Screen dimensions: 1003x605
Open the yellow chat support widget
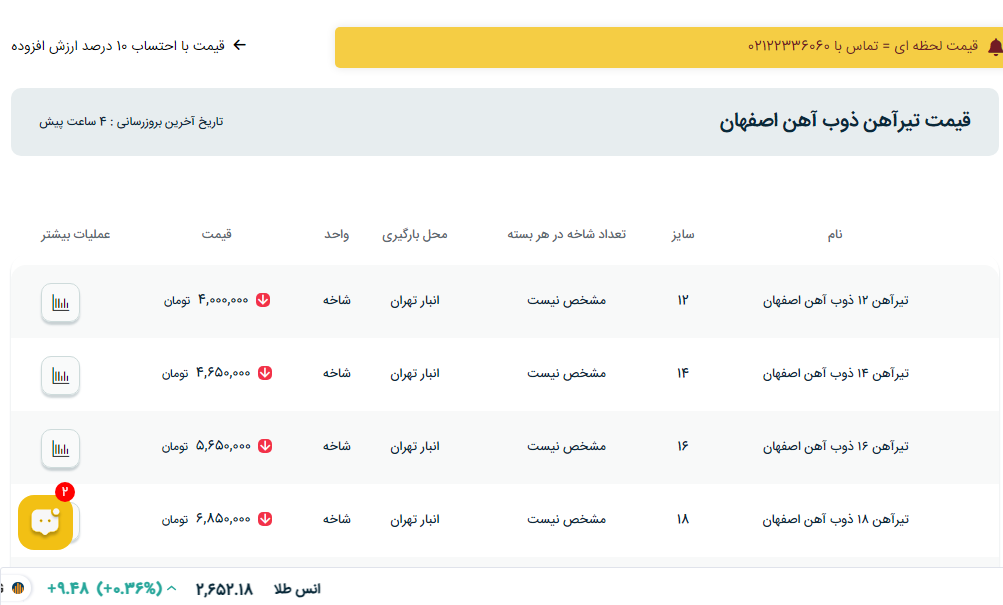pyautogui.click(x=45, y=521)
